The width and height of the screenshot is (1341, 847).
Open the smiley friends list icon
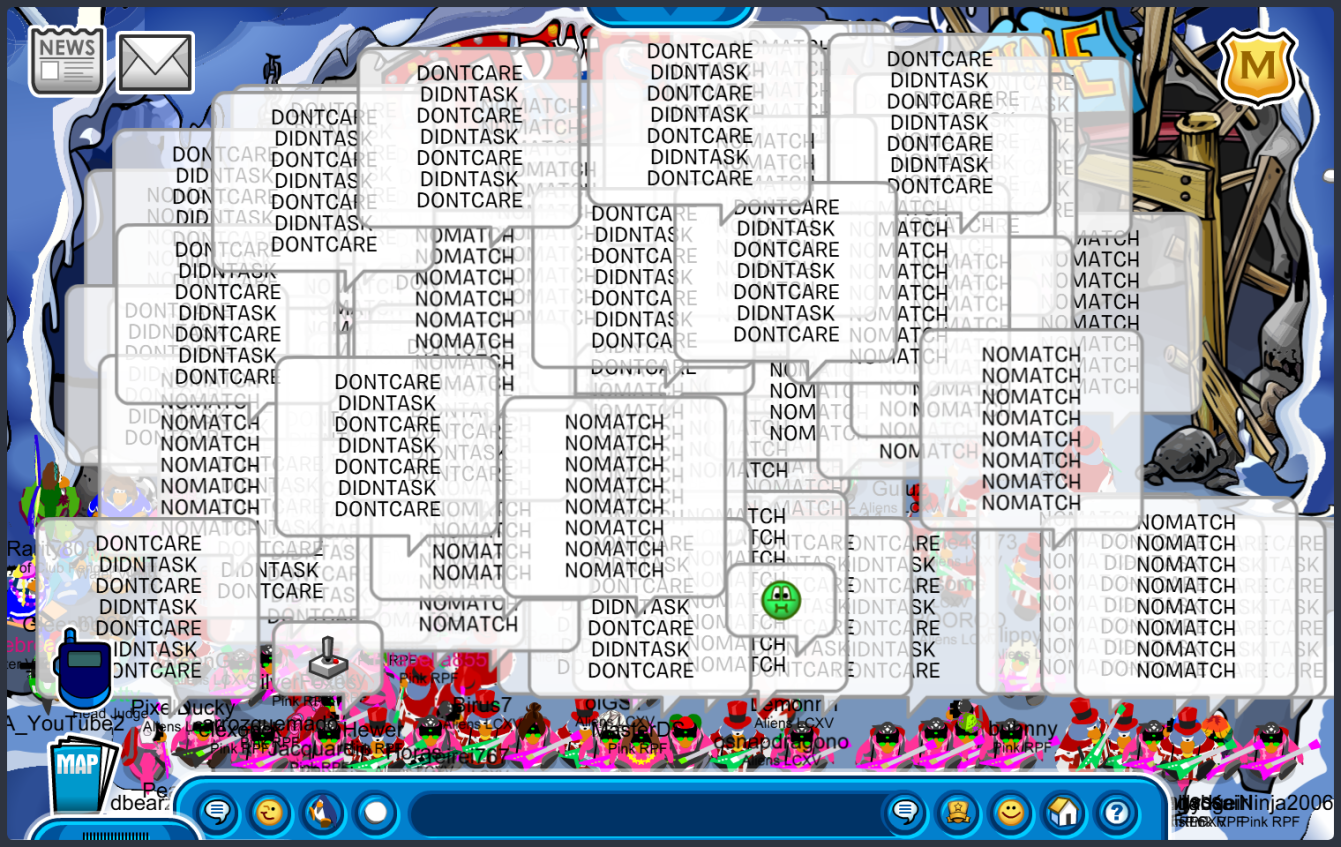[x=1010, y=811]
